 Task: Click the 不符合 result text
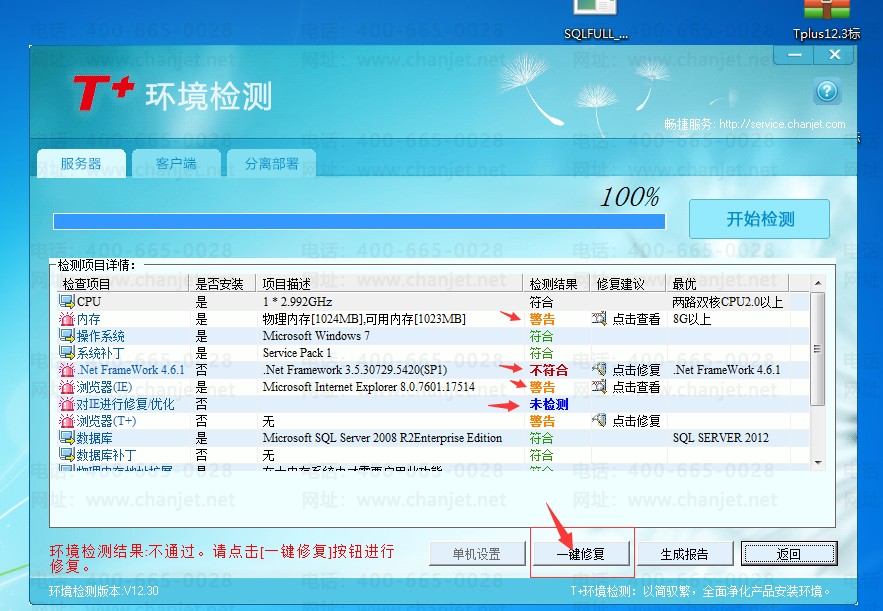point(548,370)
